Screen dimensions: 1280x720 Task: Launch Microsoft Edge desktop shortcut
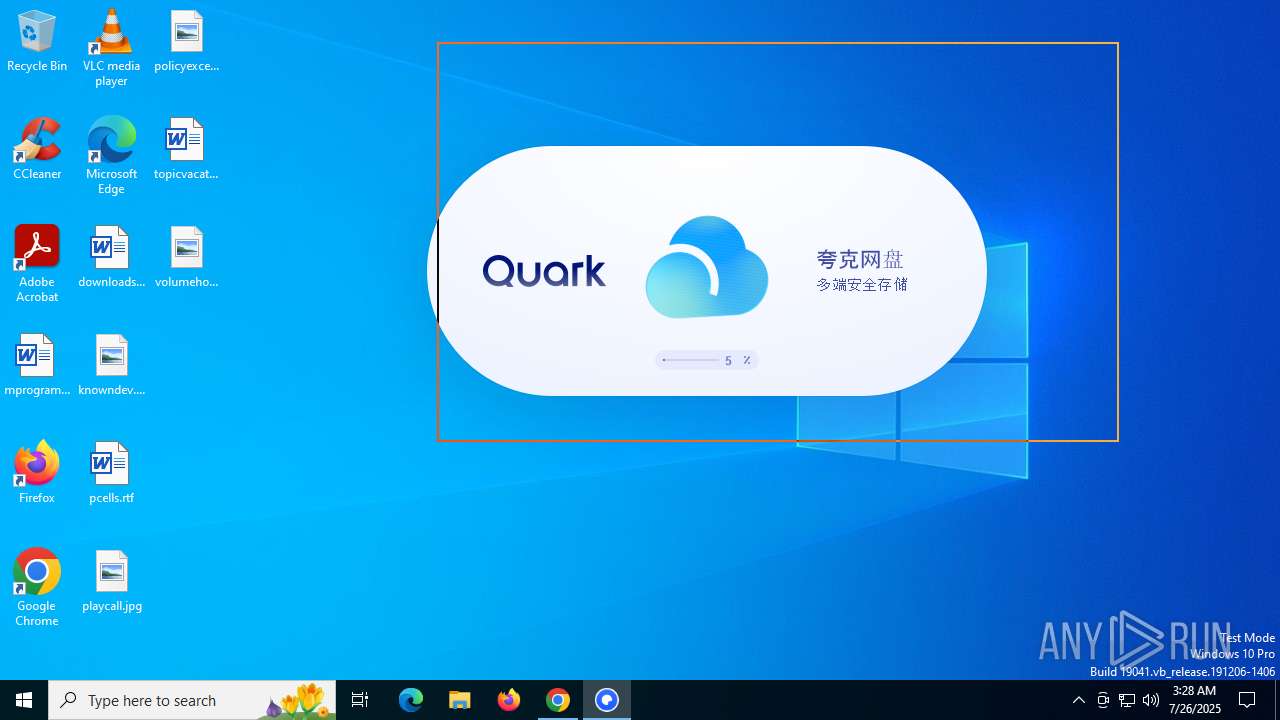(x=111, y=156)
